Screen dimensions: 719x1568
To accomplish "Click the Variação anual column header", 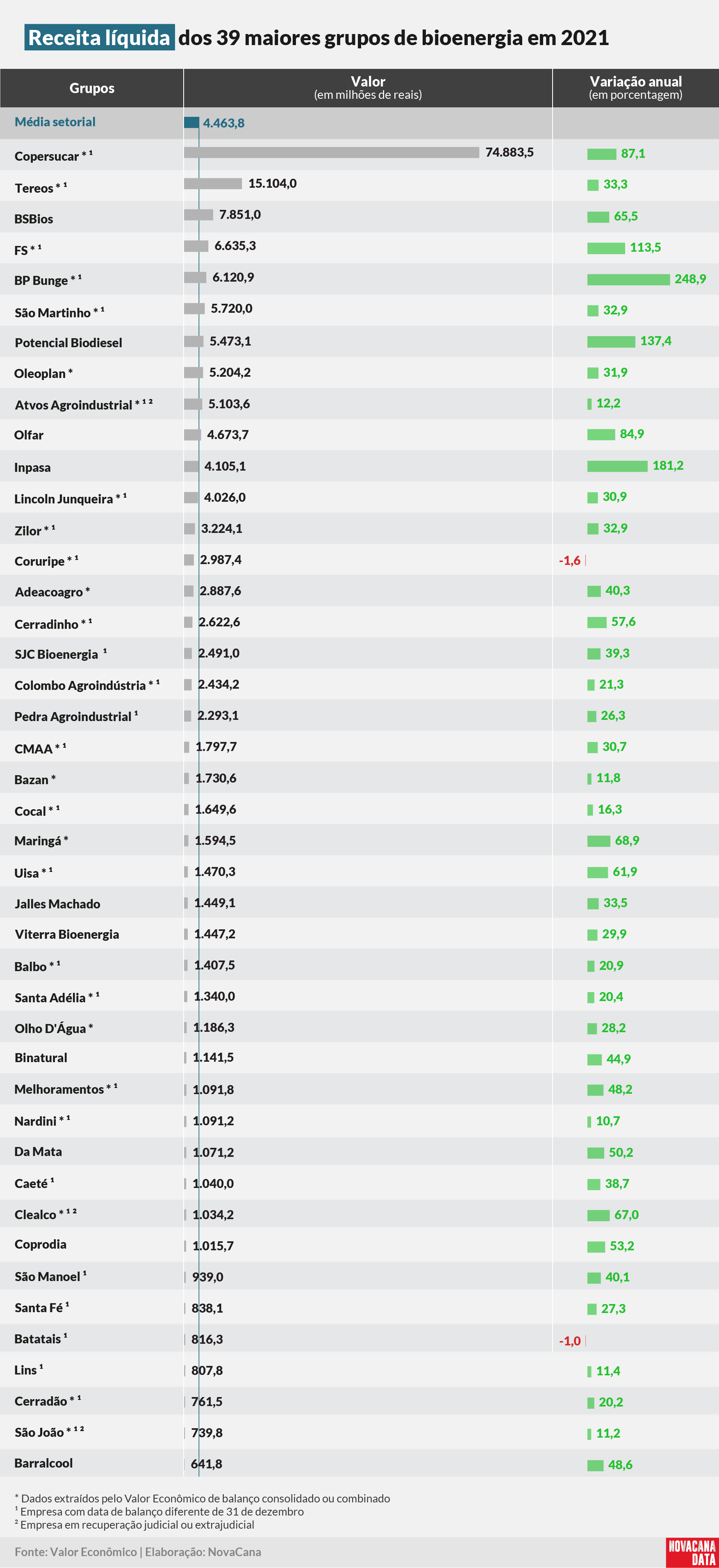I will click(x=636, y=88).
